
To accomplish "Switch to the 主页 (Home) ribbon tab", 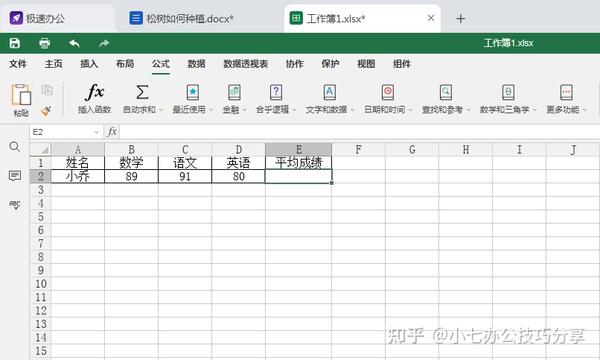I will tap(54, 64).
